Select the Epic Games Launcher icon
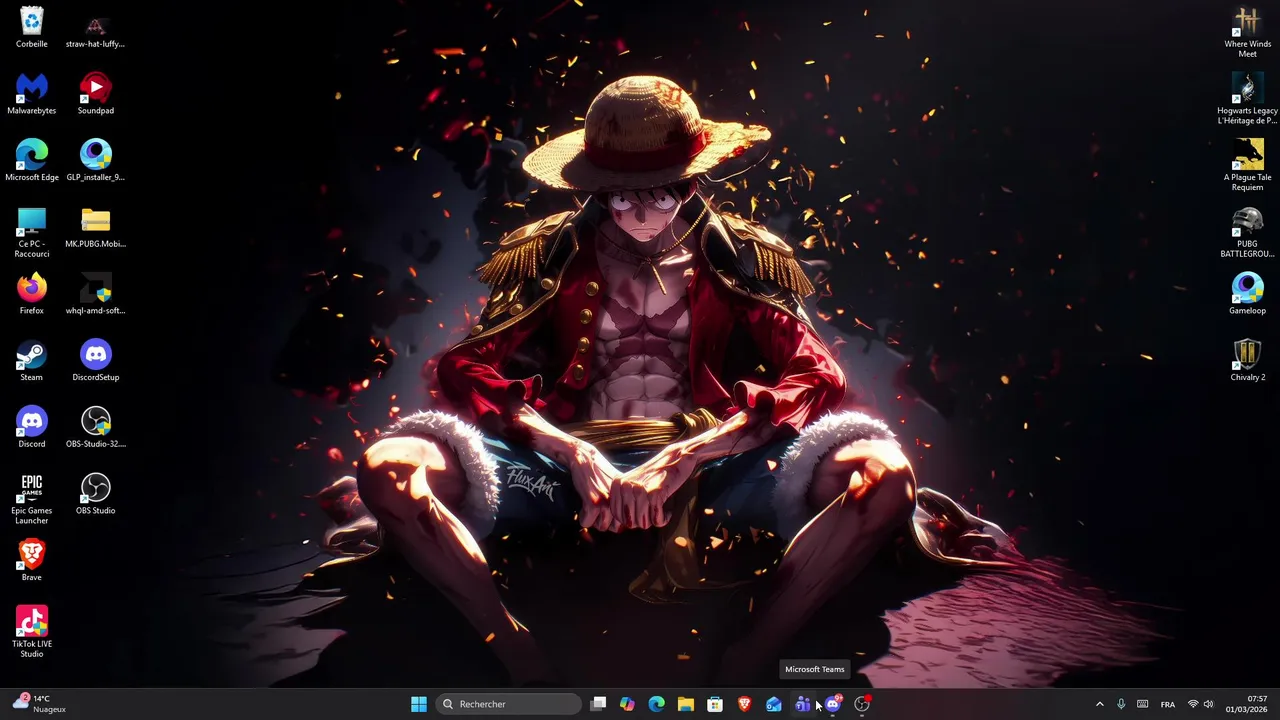This screenshot has height=720, width=1280. (32, 499)
